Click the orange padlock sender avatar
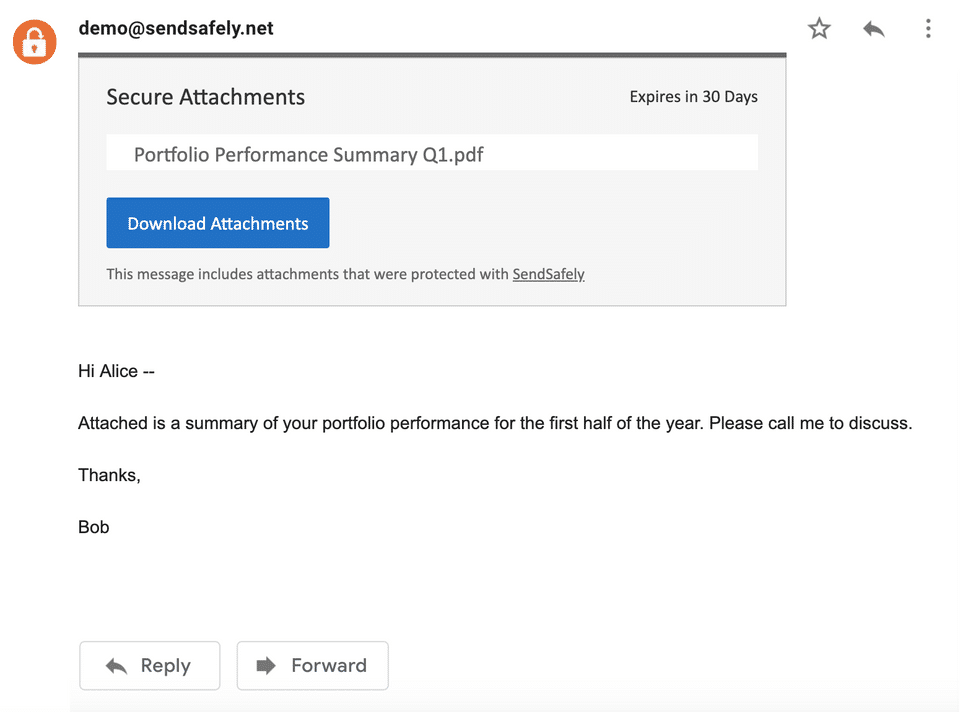The height and width of the screenshot is (712, 960). [x=34, y=41]
